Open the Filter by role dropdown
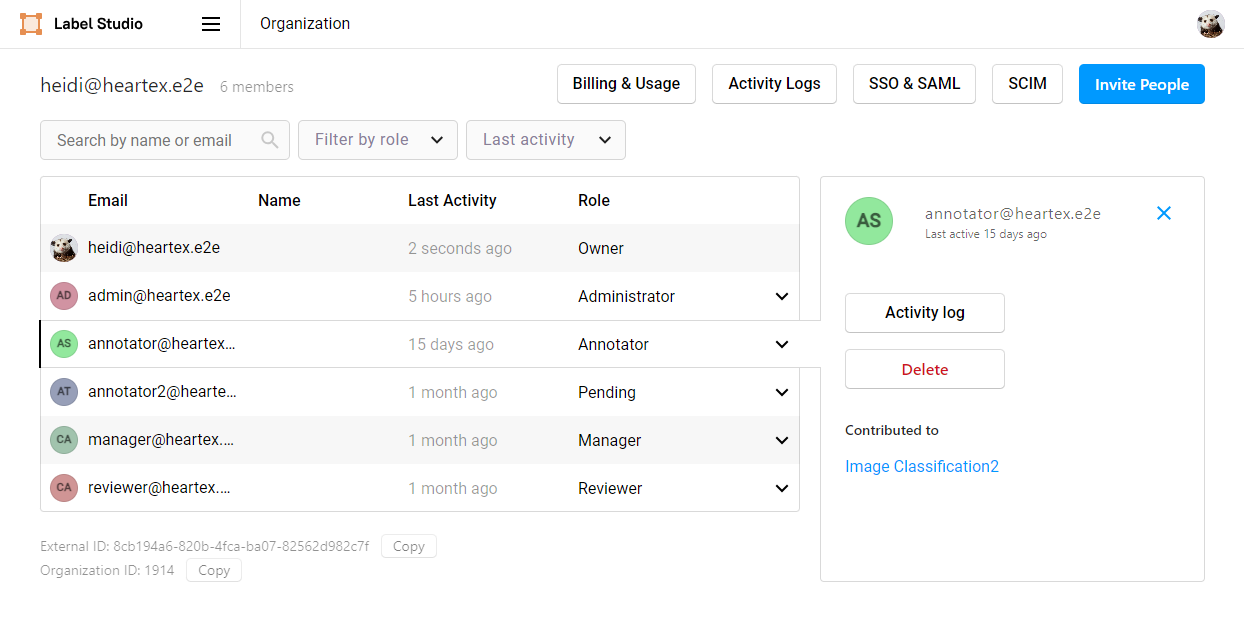Screen dimensions: 1244x618 [377, 140]
